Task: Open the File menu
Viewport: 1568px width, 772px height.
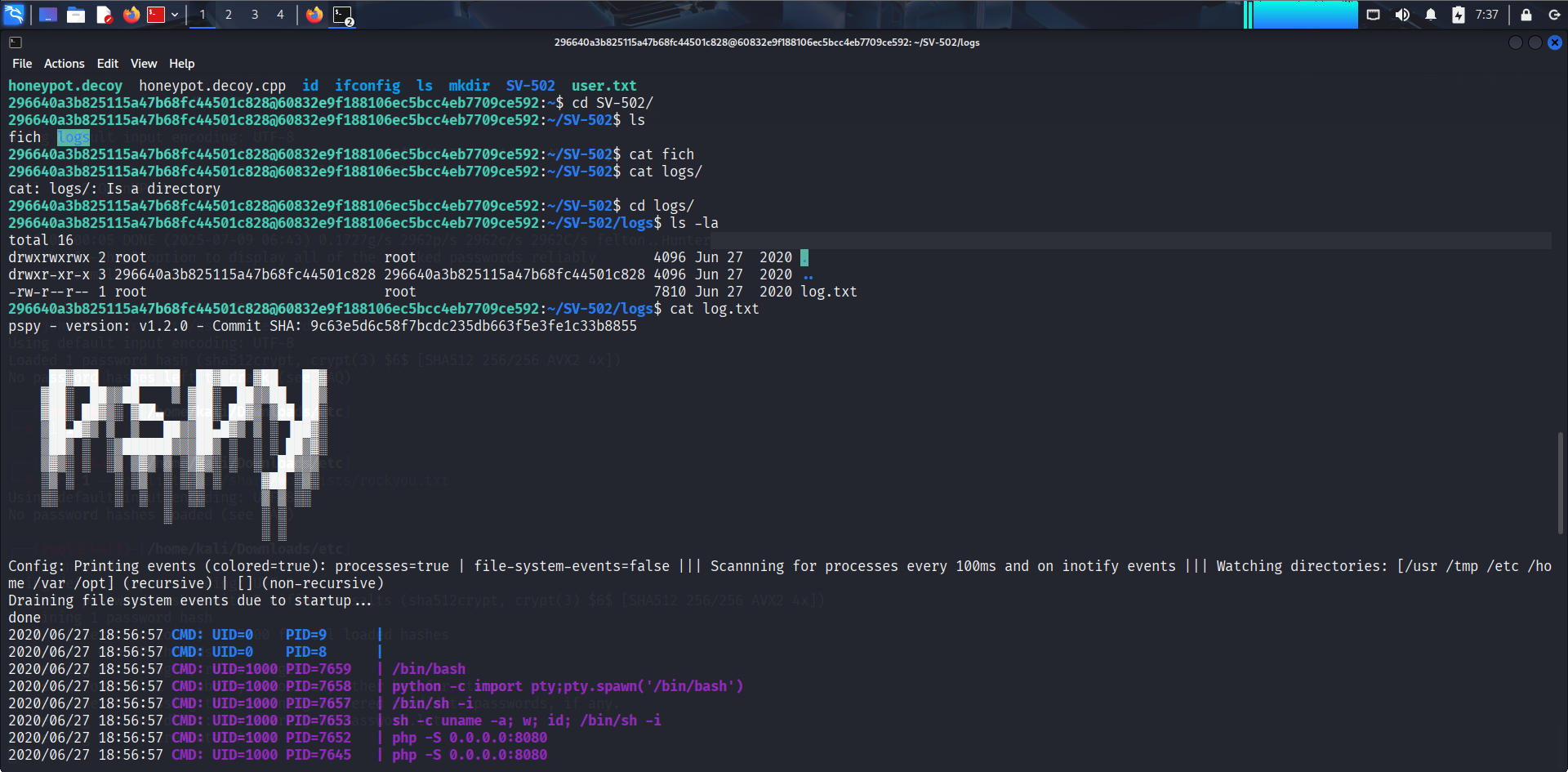Action: (22, 64)
